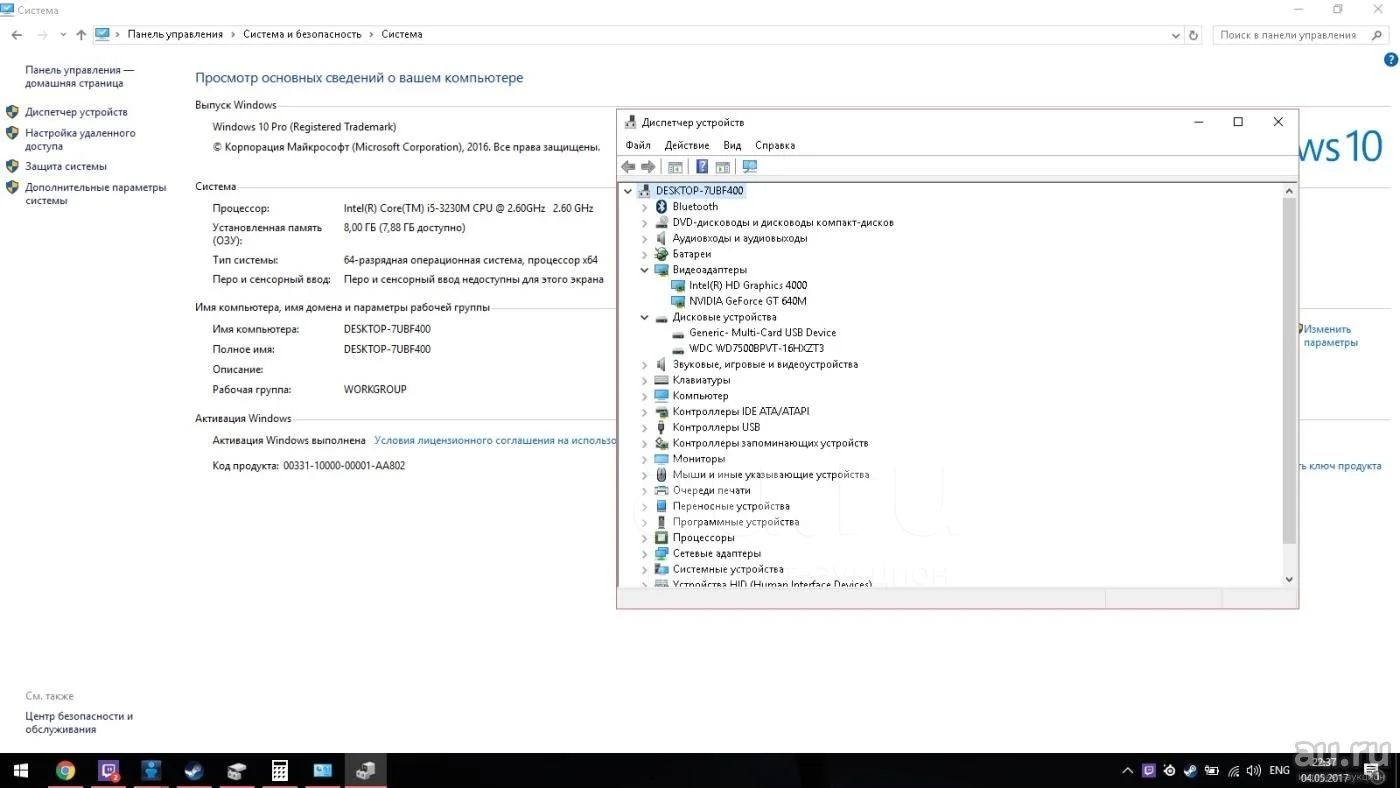1400x788 pixels.
Task: Open the Действие menu
Action: pos(687,145)
